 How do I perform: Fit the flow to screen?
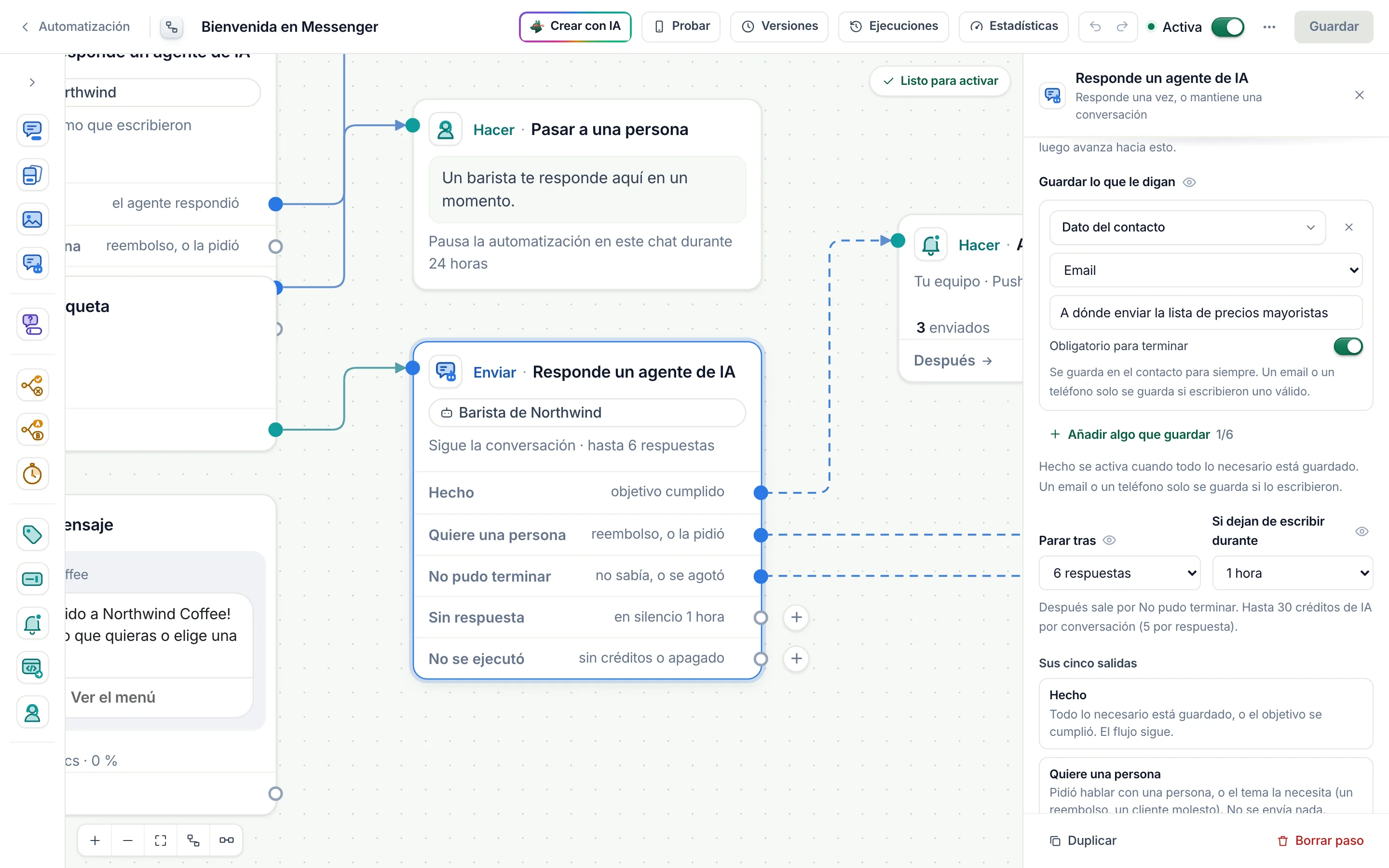161,841
